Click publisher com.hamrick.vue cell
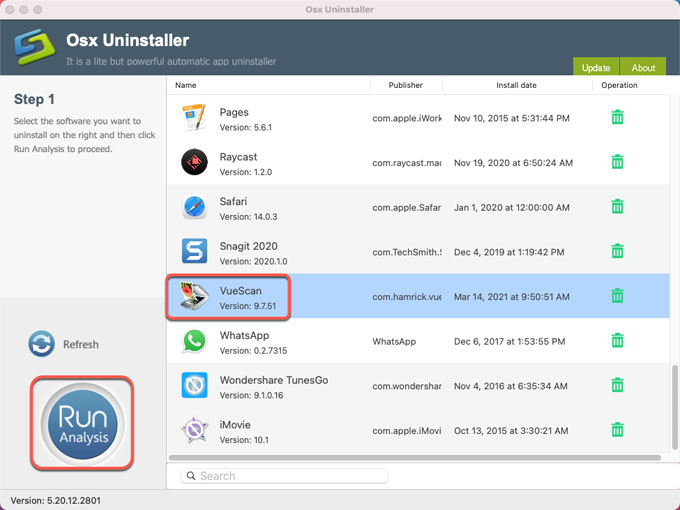680x510 pixels. pyautogui.click(x=407, y=297)
